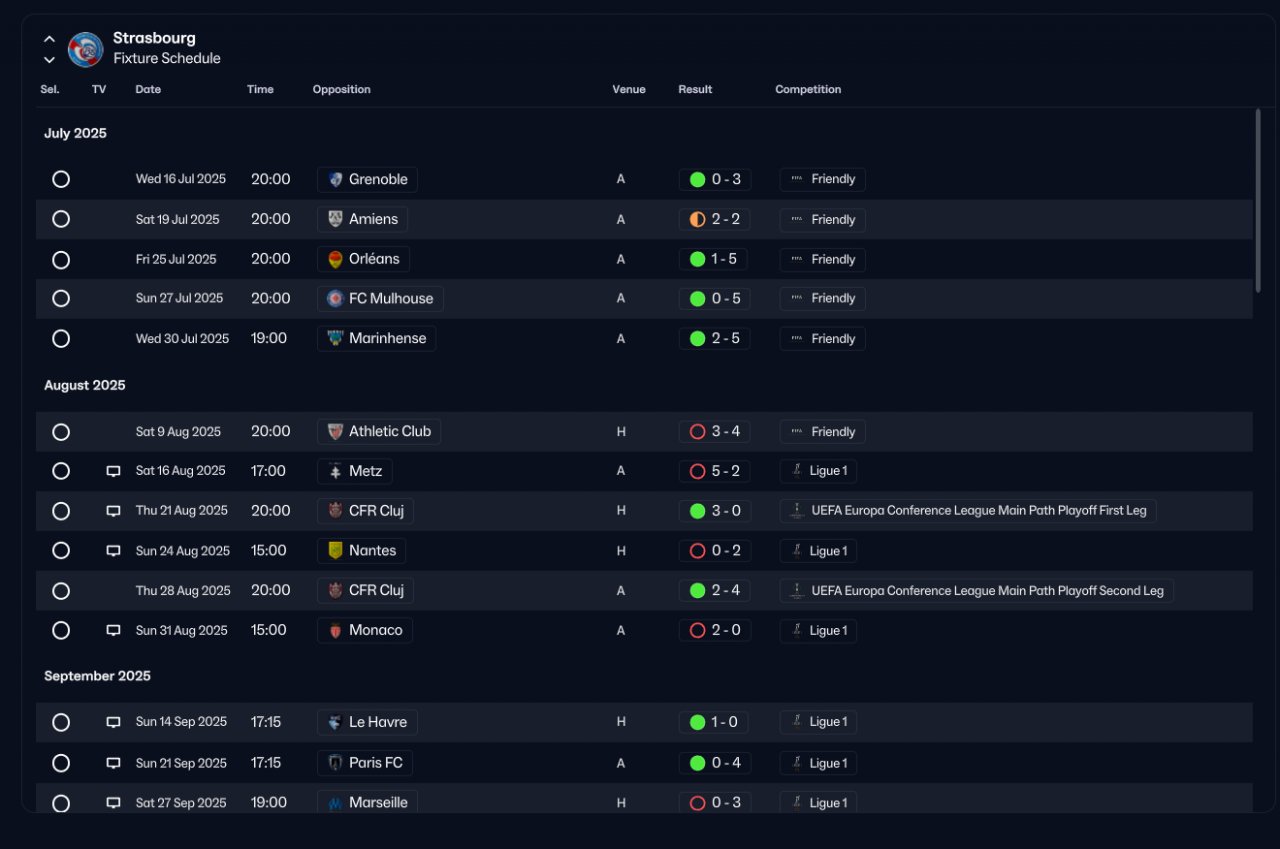Click the Result column header

pyautogui.click(x=695, y=89)
